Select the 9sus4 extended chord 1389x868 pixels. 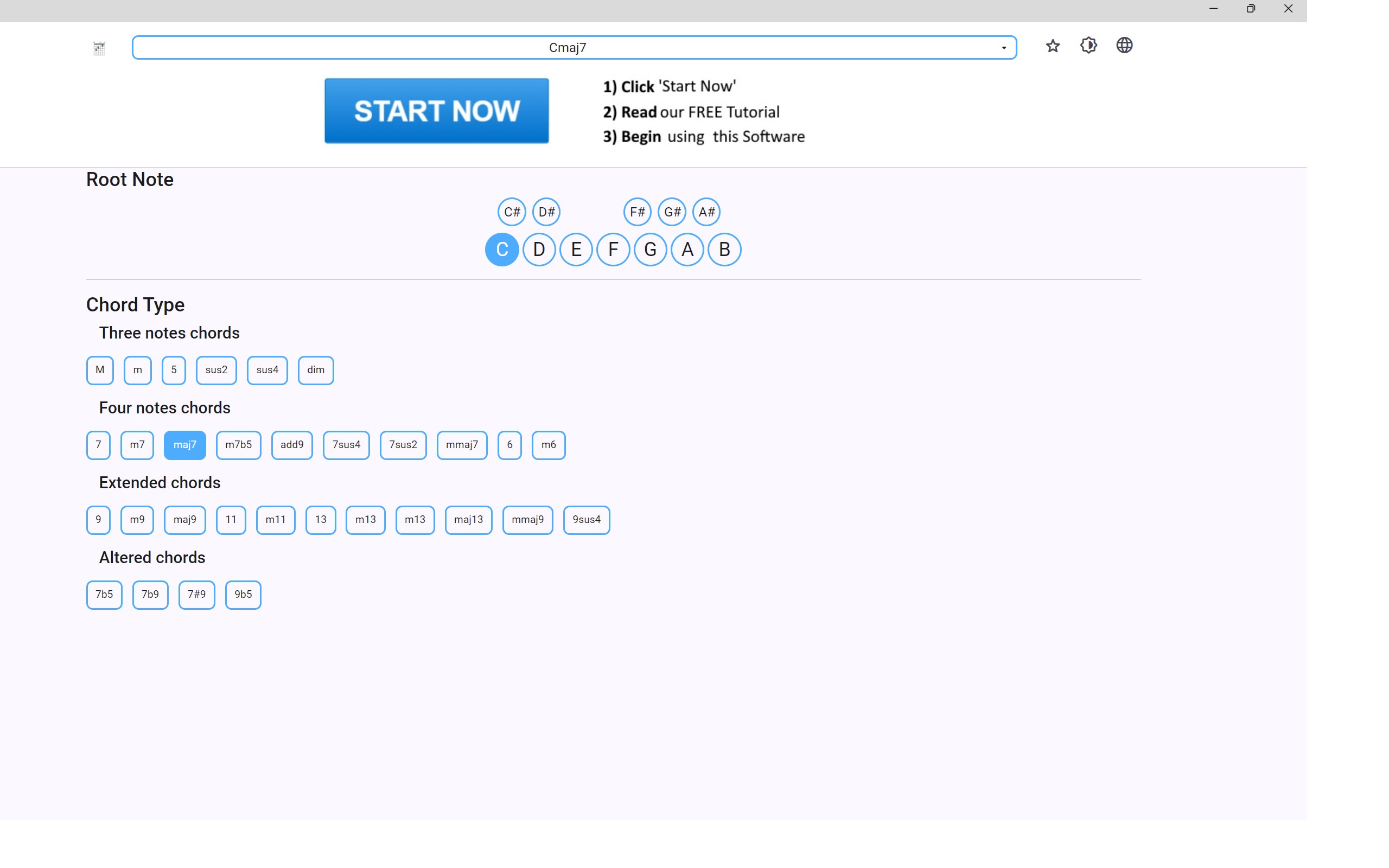click(x=586, y=520)
